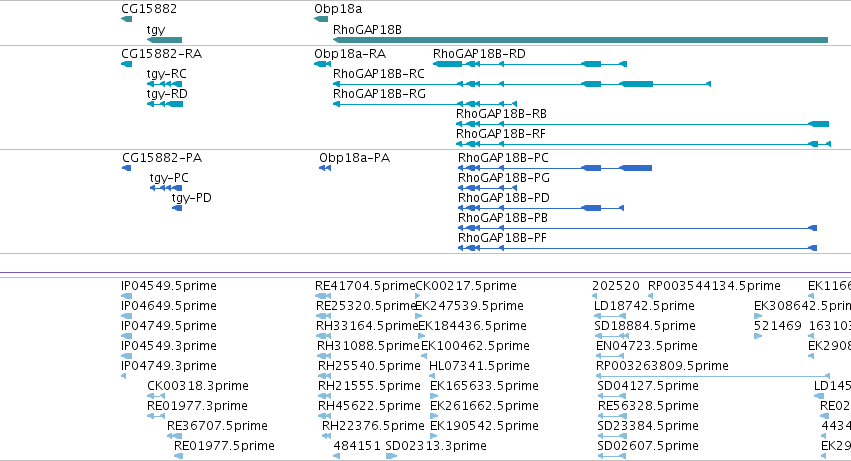The width and height of the screenshot is (851, 461).
Task: Click the tgy gene arrow glyph
Action: [164, 40]
